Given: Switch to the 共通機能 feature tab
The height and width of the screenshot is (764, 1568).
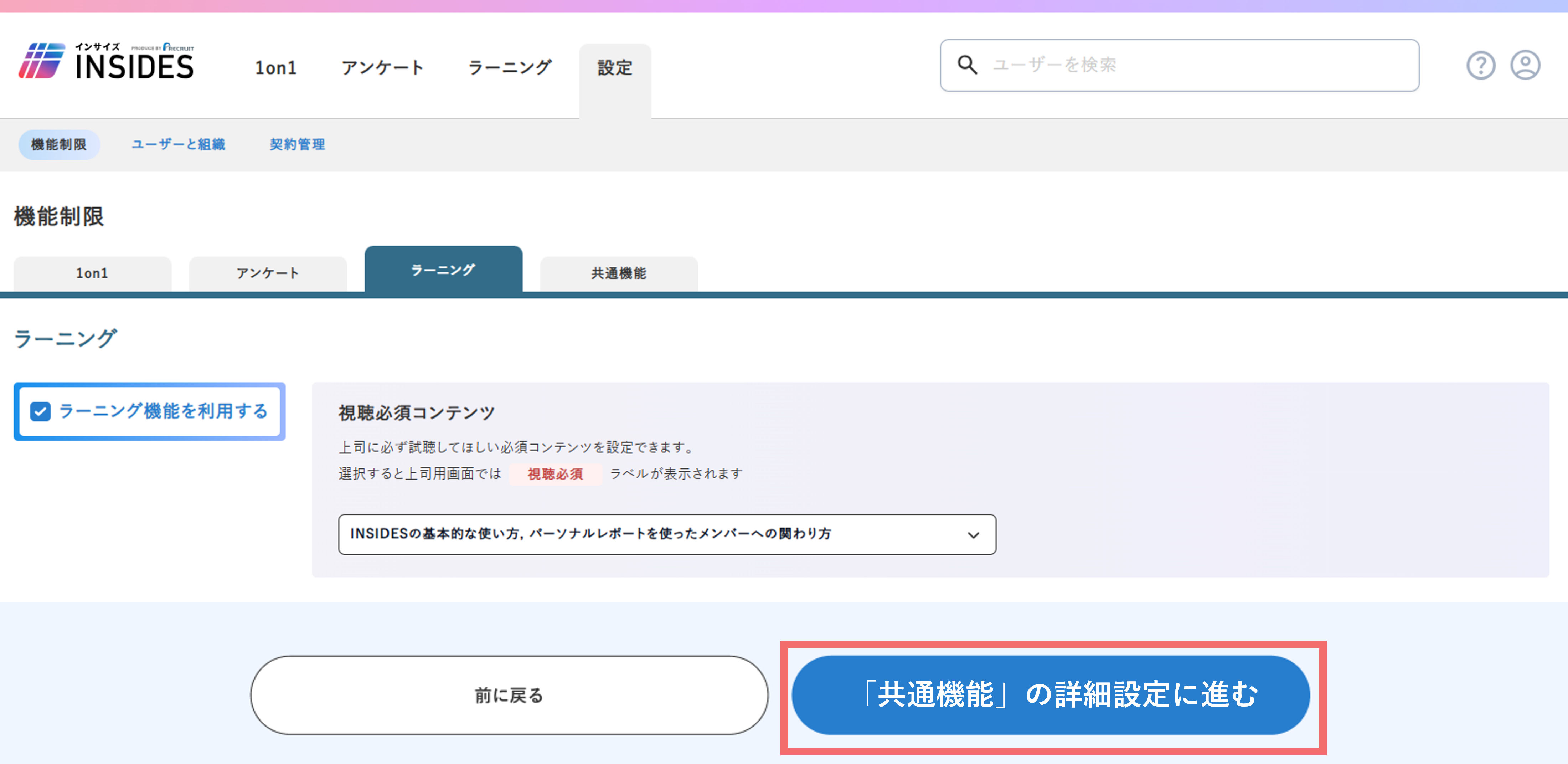Looking at the screenshot, I should pyautogui.click(x=619, y=273).
